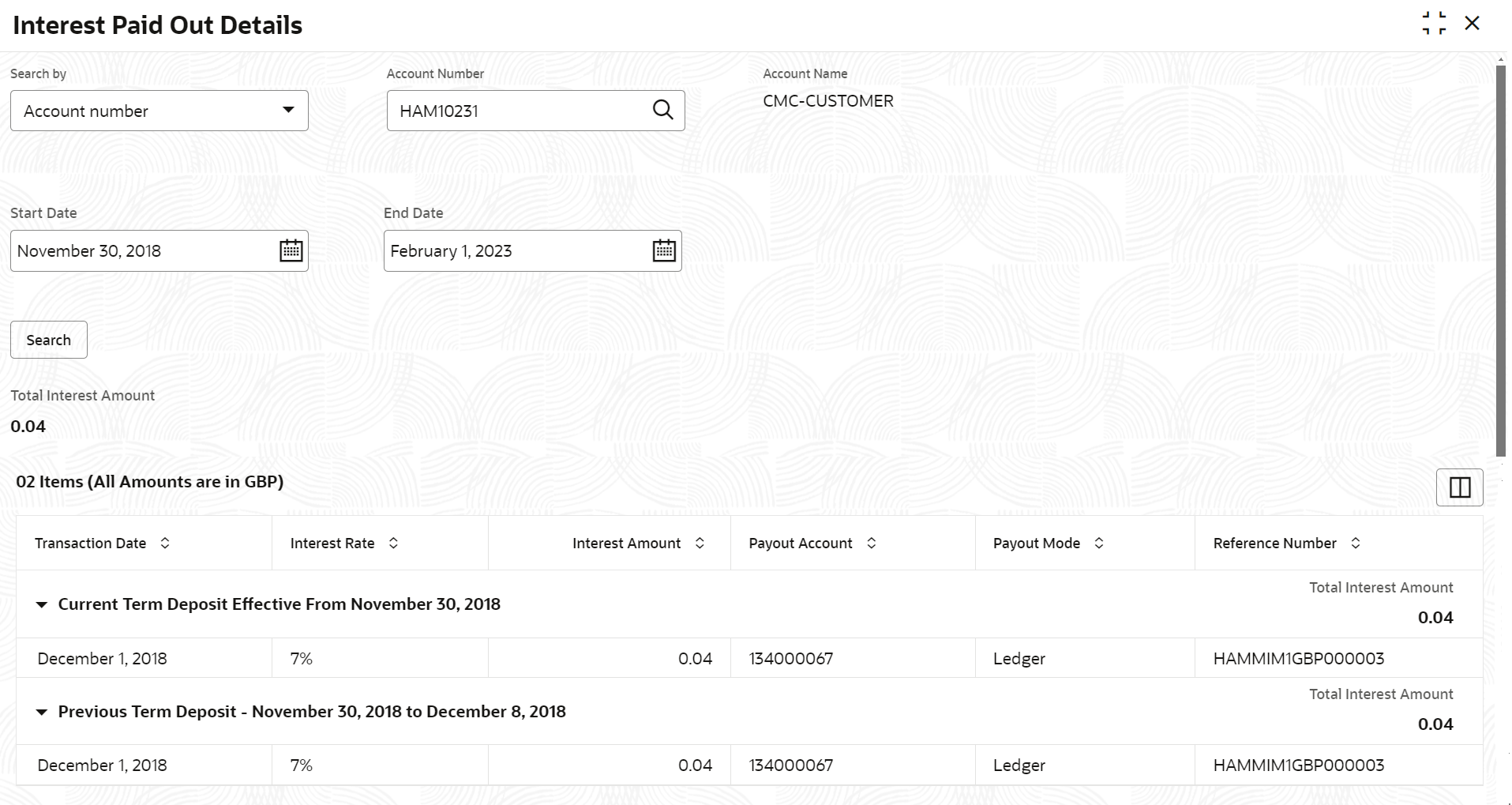Click into the Start Date text field
The width and height of the screenshot is (1512, 805).
pyautogui.click(x=144, y=250)
